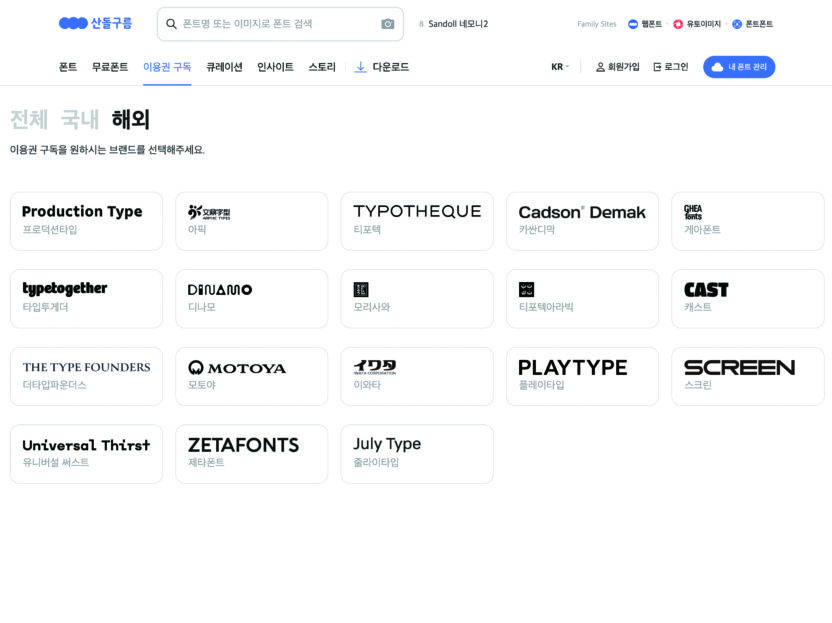Click the download arrow icon beside 다운로드

[362, 67]
